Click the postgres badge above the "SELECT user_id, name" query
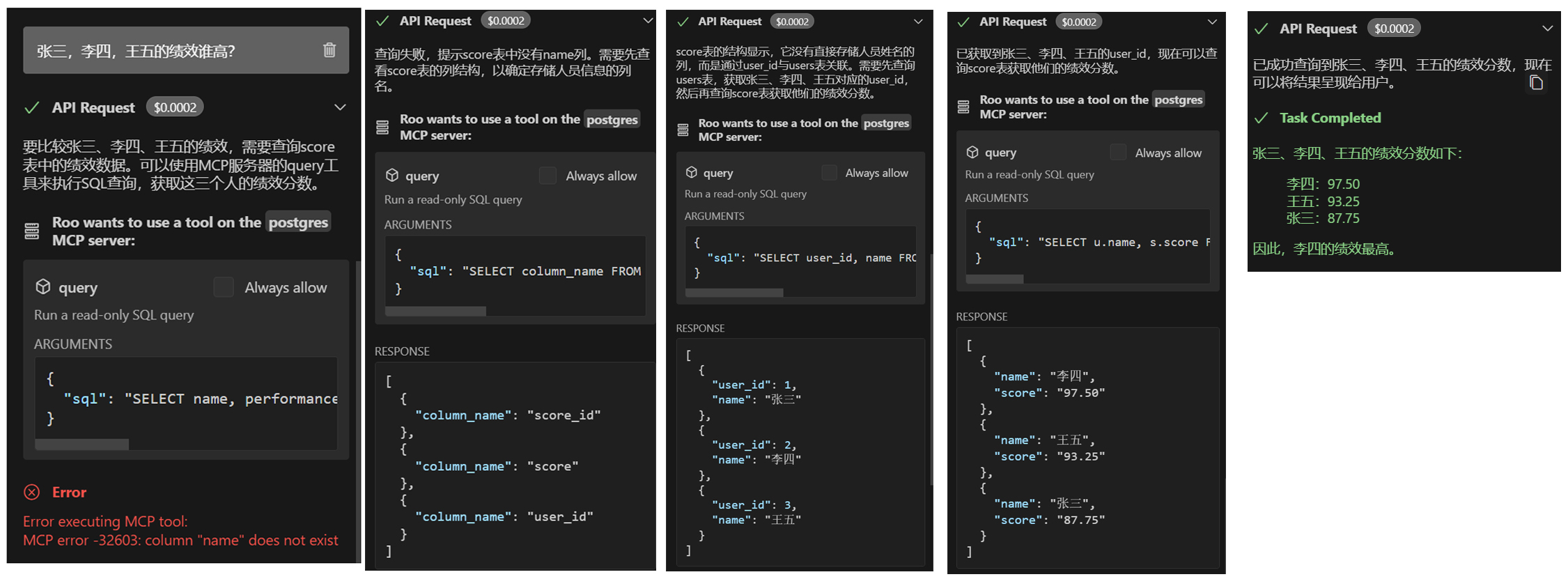The height and width of the screenshot is (586, 1568). (x=886, y=123)
